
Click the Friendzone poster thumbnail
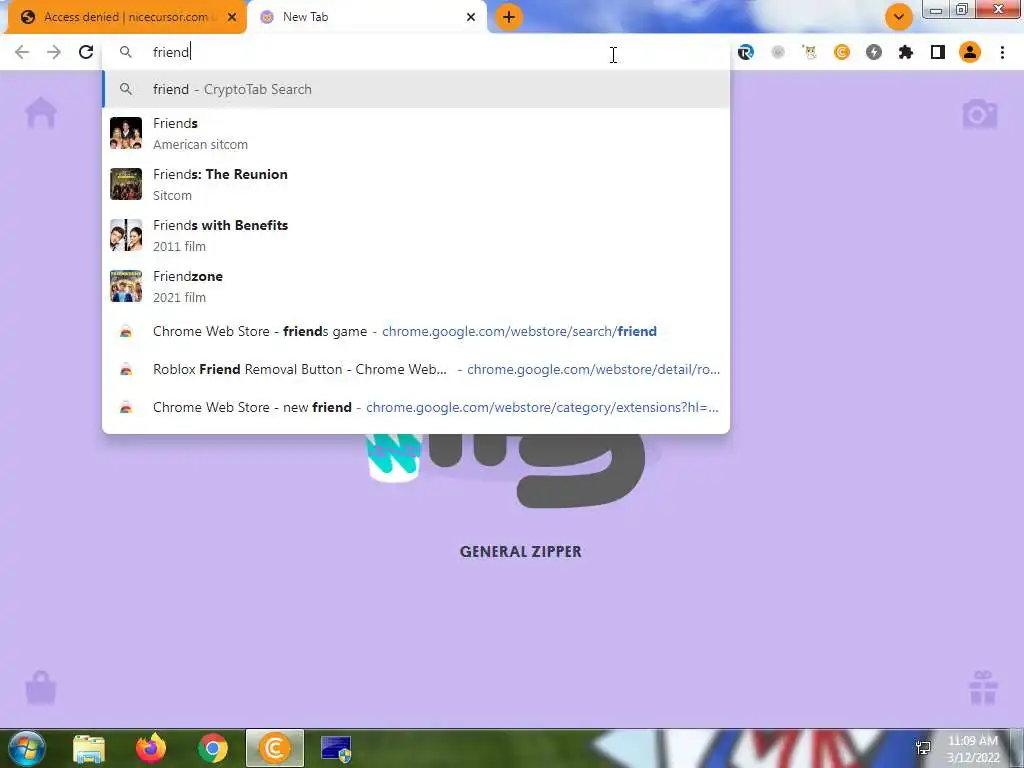[125, 286]
